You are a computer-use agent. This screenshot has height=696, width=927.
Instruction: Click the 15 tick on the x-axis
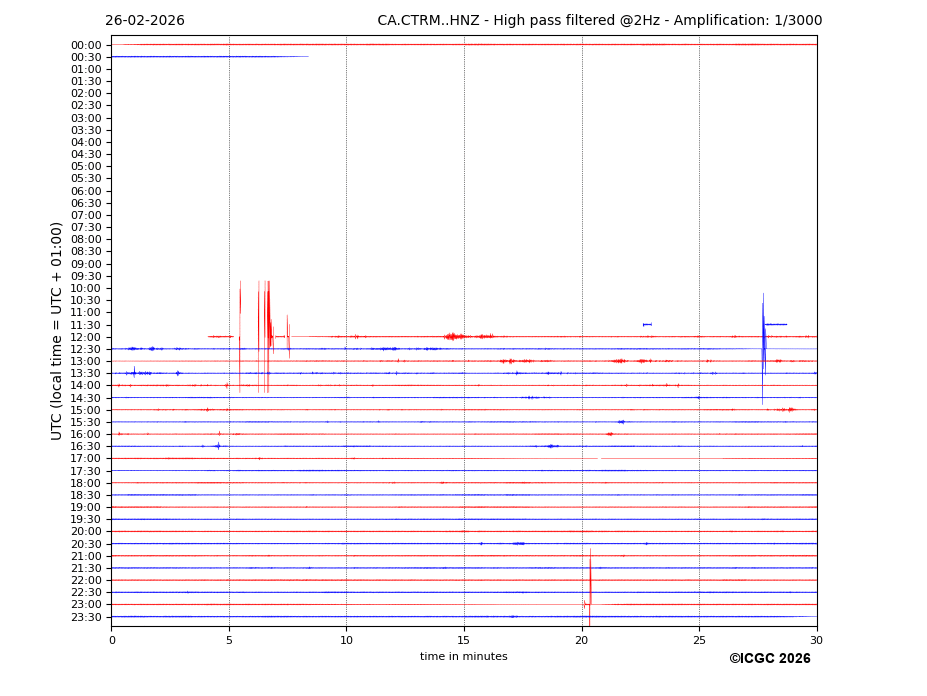464,640
